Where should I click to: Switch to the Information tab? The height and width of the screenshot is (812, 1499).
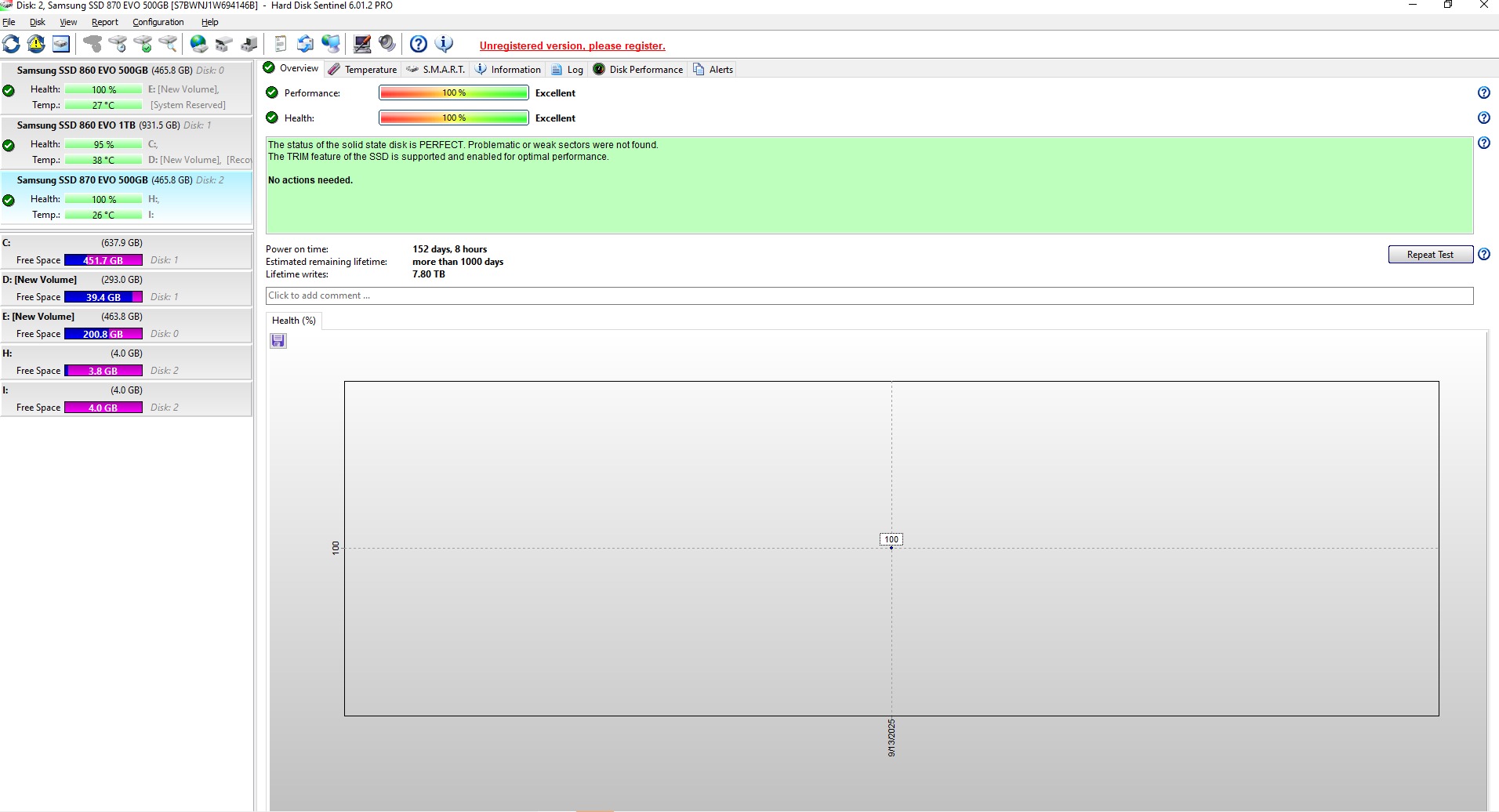pyautogui.click(x=507, y=69)
